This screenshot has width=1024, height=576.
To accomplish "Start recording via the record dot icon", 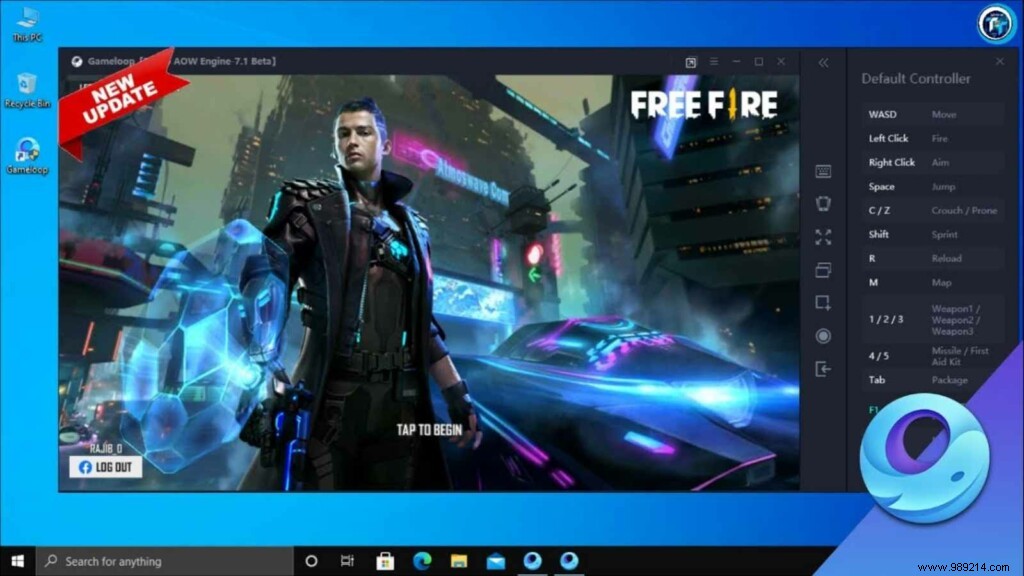I will [x=823, y=335].
